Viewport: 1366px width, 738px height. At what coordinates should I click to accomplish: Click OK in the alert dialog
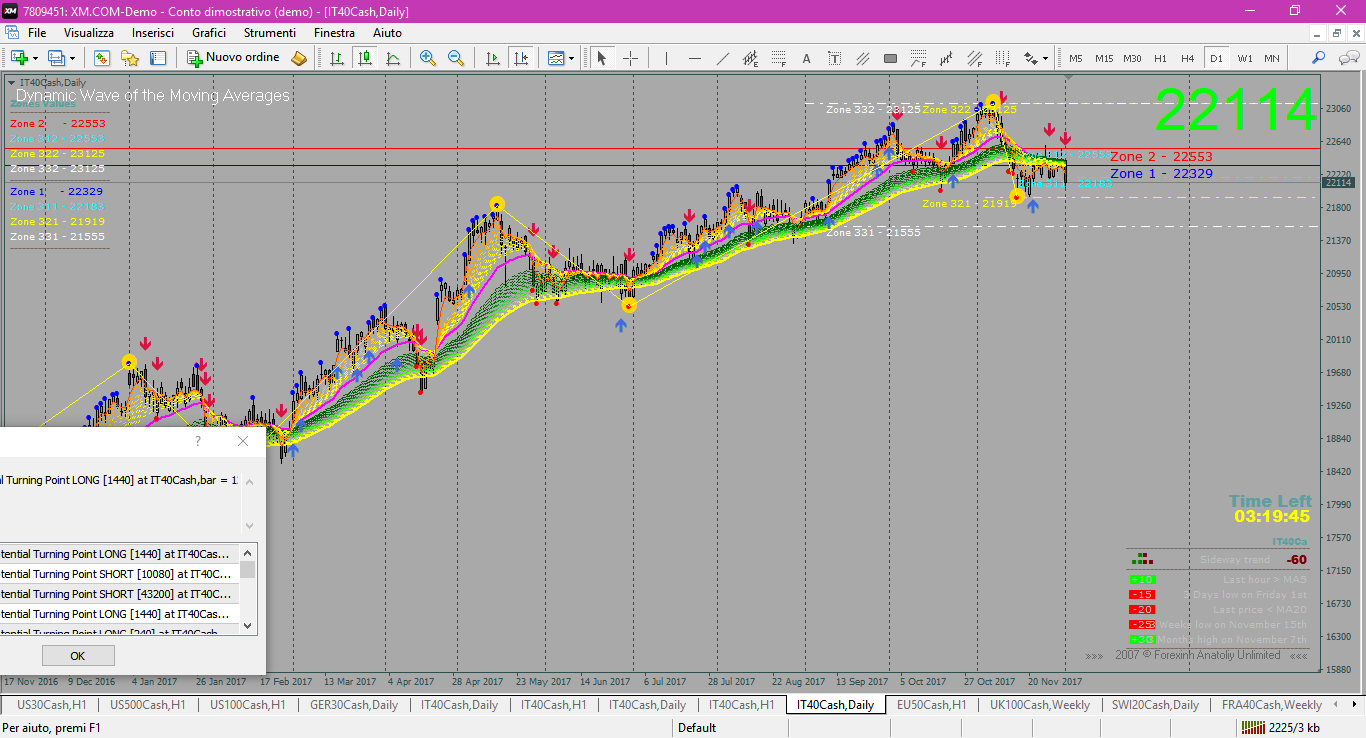pyautogui.click(x=78, y=656)
